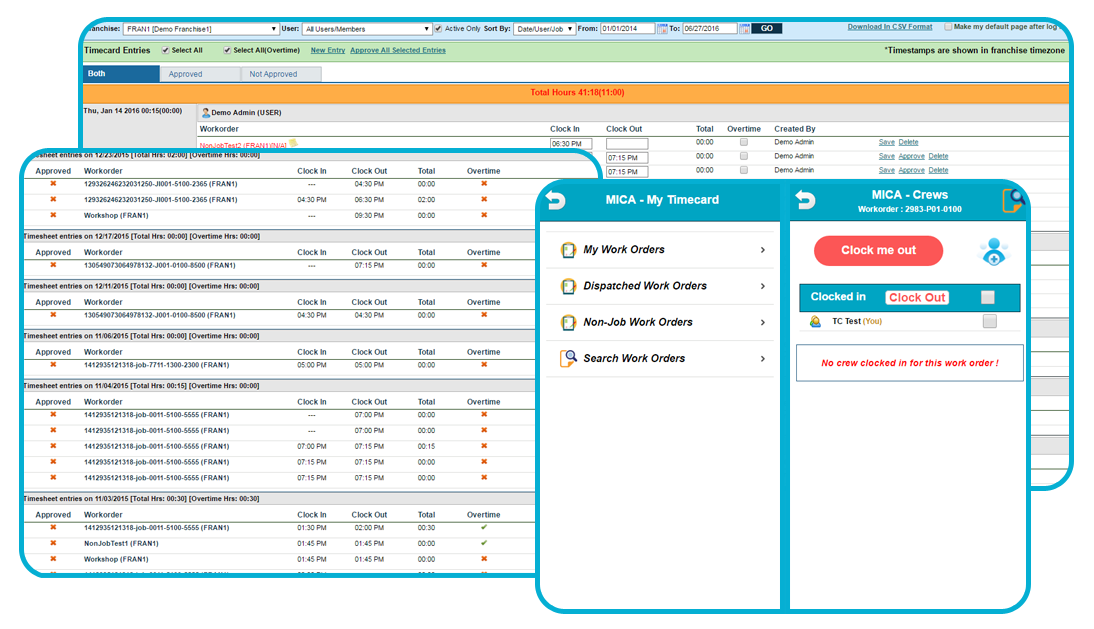
Task: Click the Total Hours 41:18(11:00) banner
Action: (x=576, y=93)
